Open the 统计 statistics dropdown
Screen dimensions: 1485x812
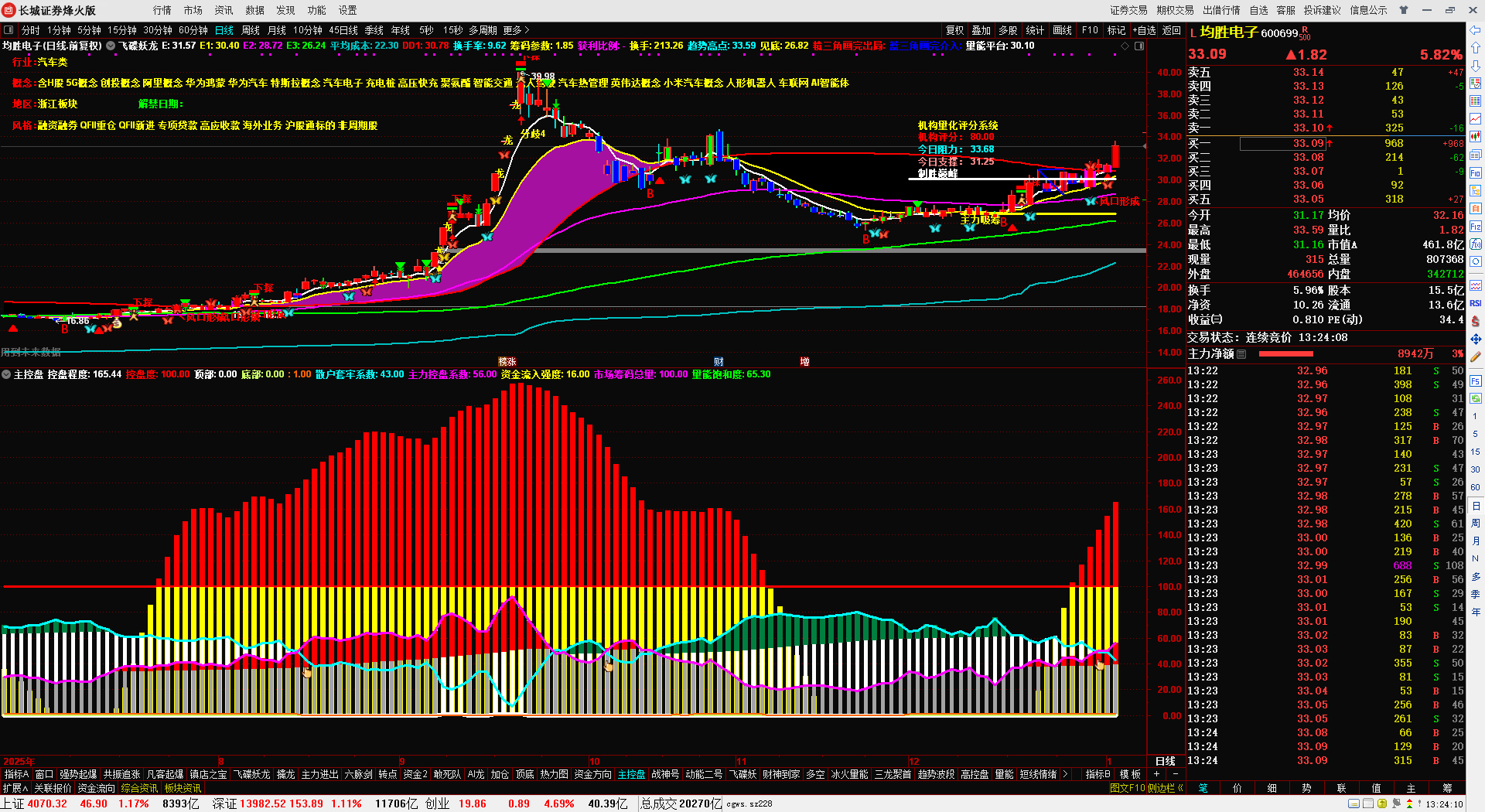1035,30
